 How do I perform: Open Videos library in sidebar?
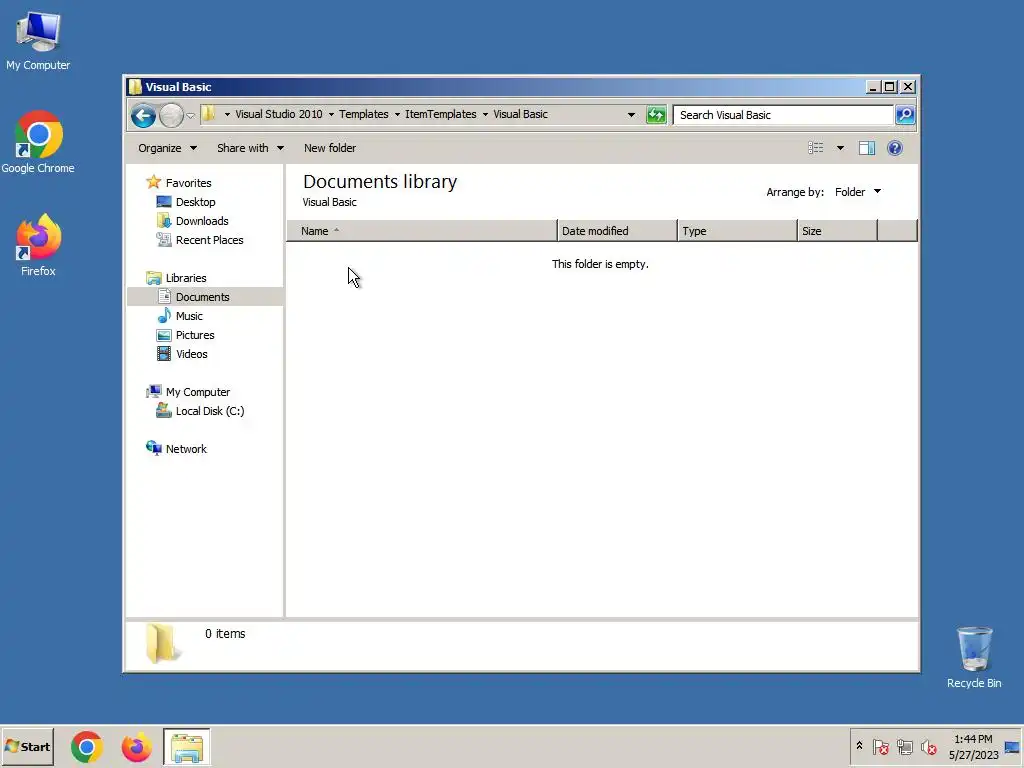click(x=191, y=353)
